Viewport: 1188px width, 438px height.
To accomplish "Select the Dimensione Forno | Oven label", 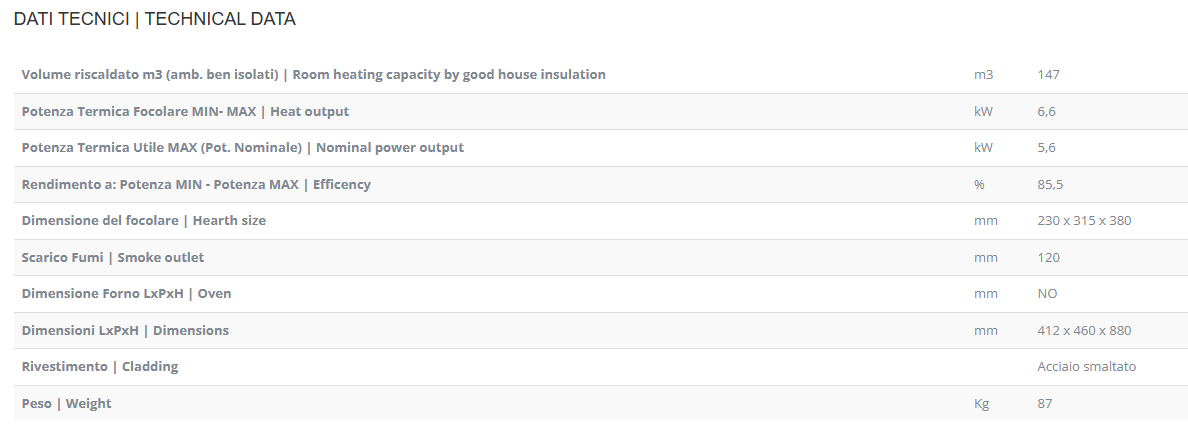I will click(x=126, y=294).
